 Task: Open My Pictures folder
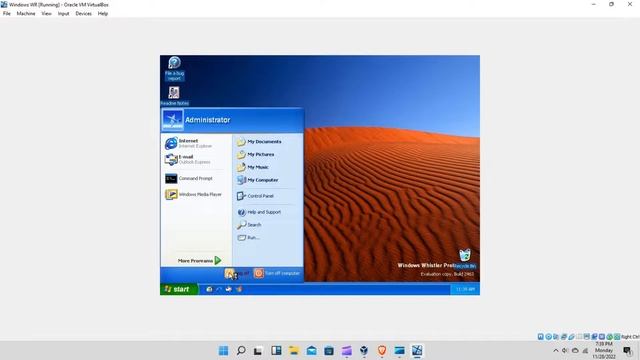(256, 154)
